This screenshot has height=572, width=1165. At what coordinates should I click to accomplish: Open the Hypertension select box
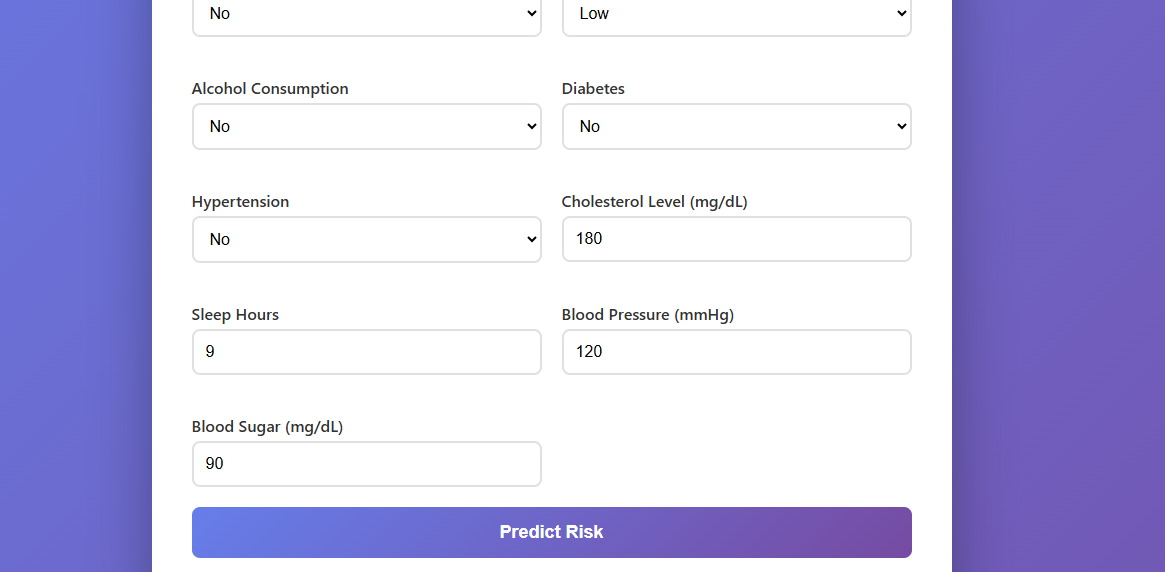[366, 240]
